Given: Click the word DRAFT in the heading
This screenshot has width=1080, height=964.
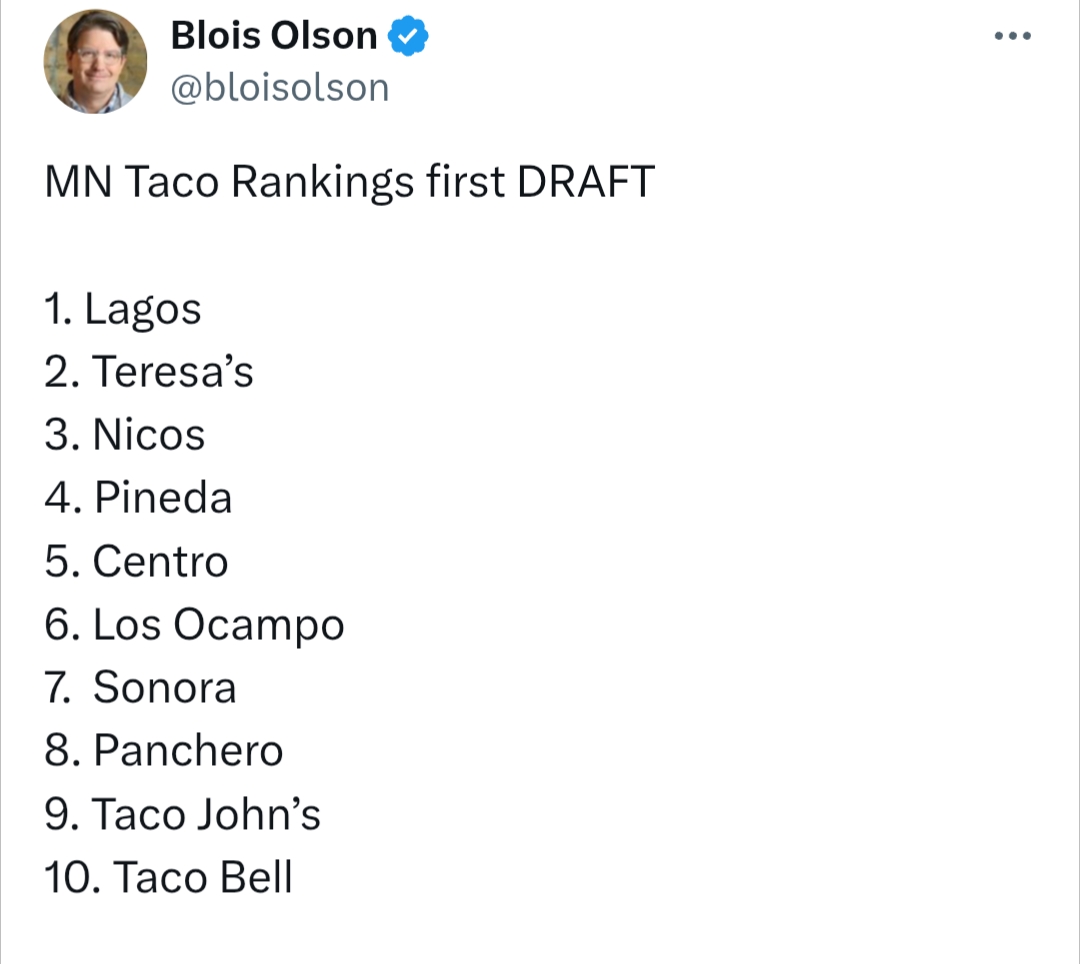Looking at the screenshot, I should click(586, 183).
